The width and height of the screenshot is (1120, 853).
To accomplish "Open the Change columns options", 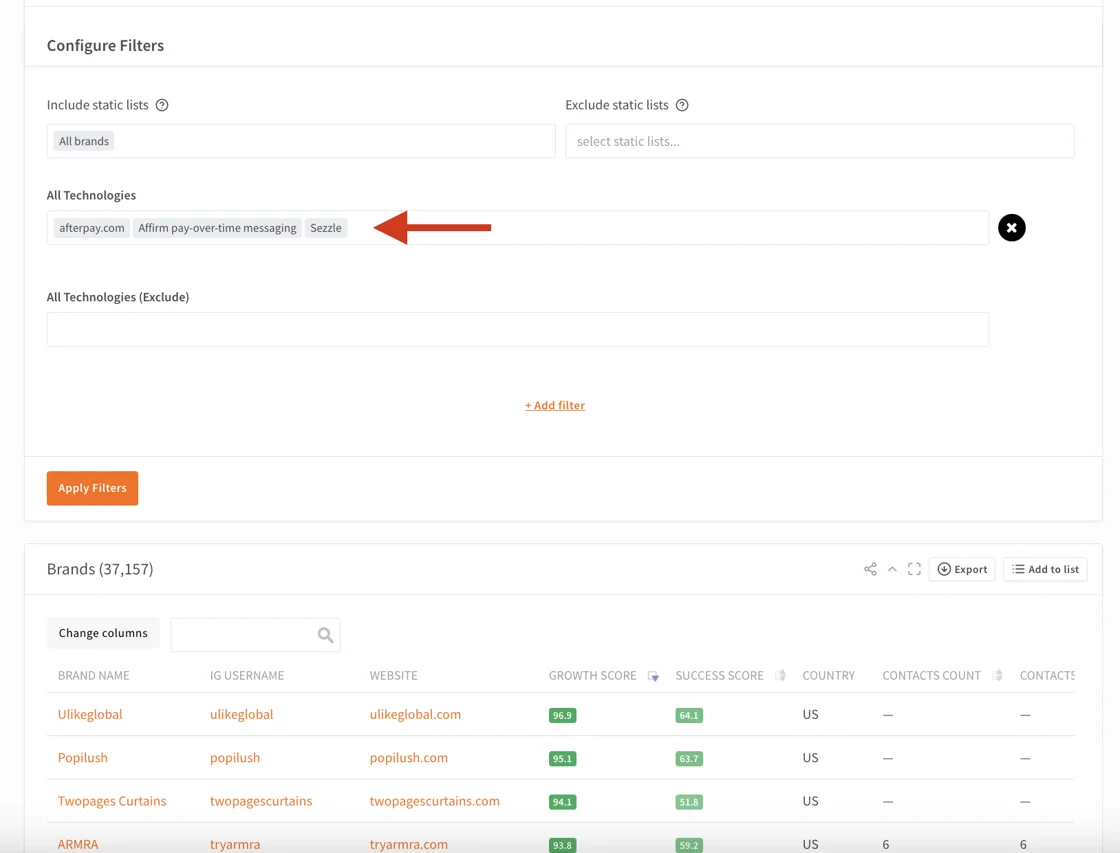I will tap(103, 633).
